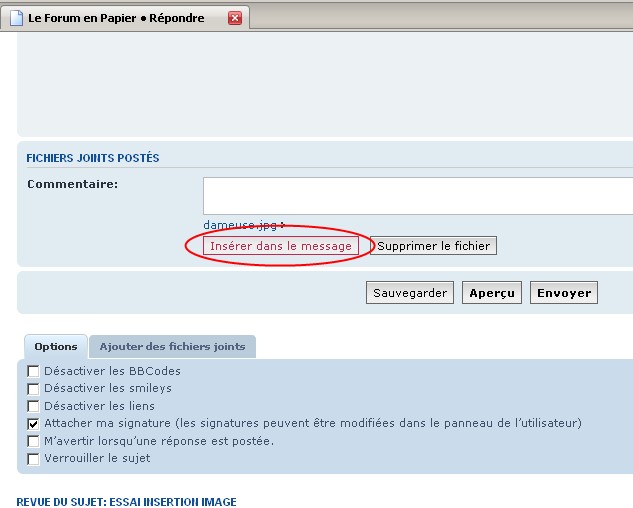Preview the post with the Aperçu button
This screenshot has width=633, height=508.
(491, 293)
